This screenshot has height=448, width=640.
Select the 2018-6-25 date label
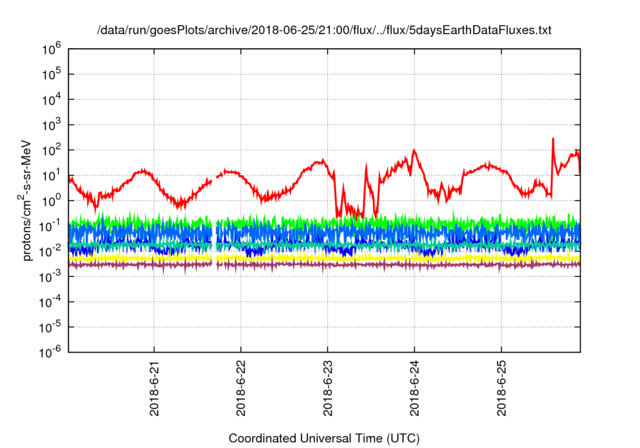point(502,388)
